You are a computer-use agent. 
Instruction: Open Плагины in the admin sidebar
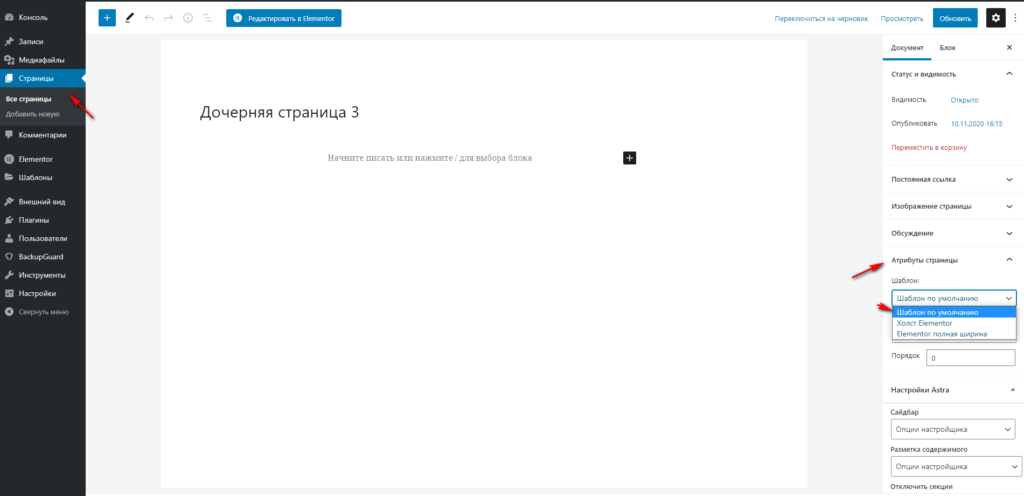click(34, 220)
